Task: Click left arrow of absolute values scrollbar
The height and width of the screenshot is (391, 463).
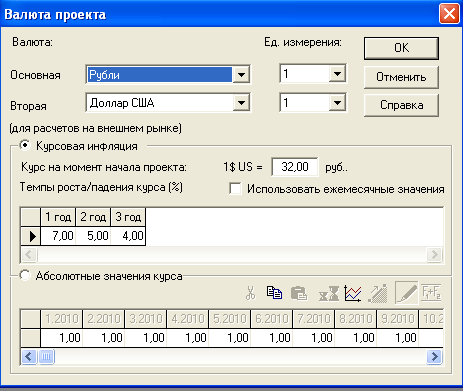Action: pyautogui.click(x=29, y=357)
